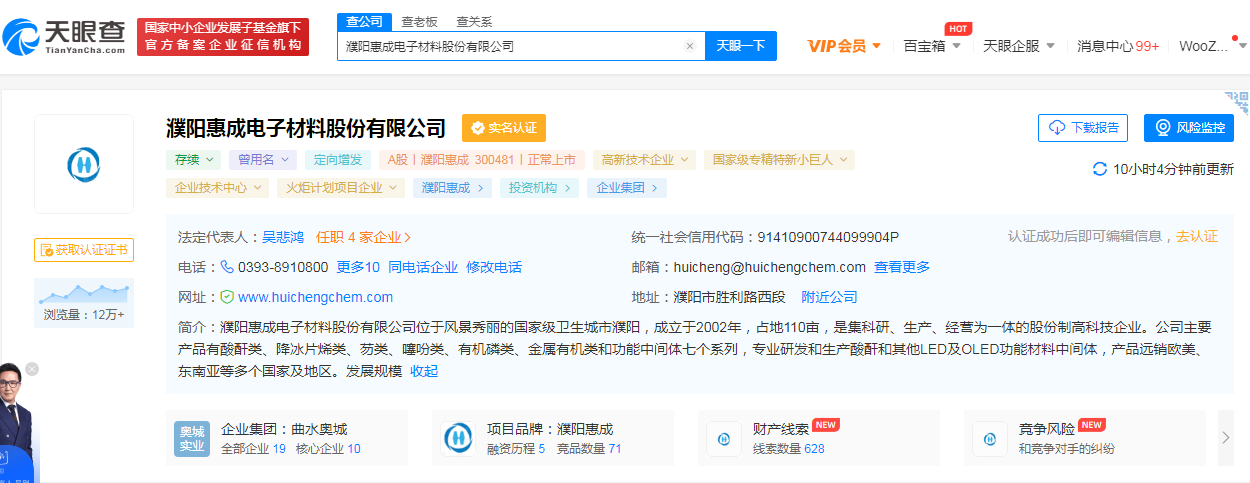Expand the 国家级专精特新小巨人 tag
Viewport: 1250px width, 483px height.
(779, 159)
